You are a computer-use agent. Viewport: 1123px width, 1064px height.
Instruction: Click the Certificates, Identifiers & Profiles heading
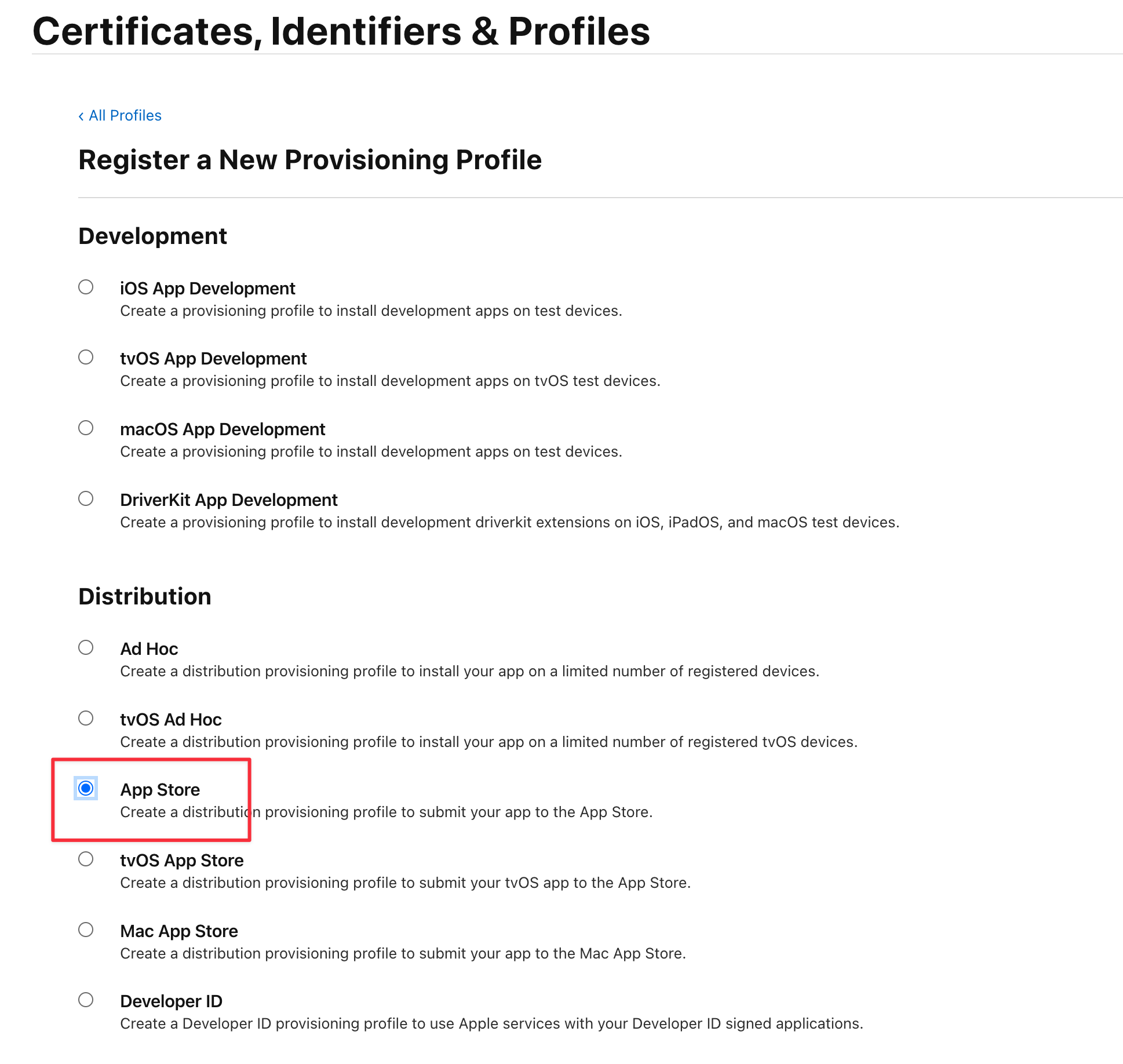(x=341, y=31)
